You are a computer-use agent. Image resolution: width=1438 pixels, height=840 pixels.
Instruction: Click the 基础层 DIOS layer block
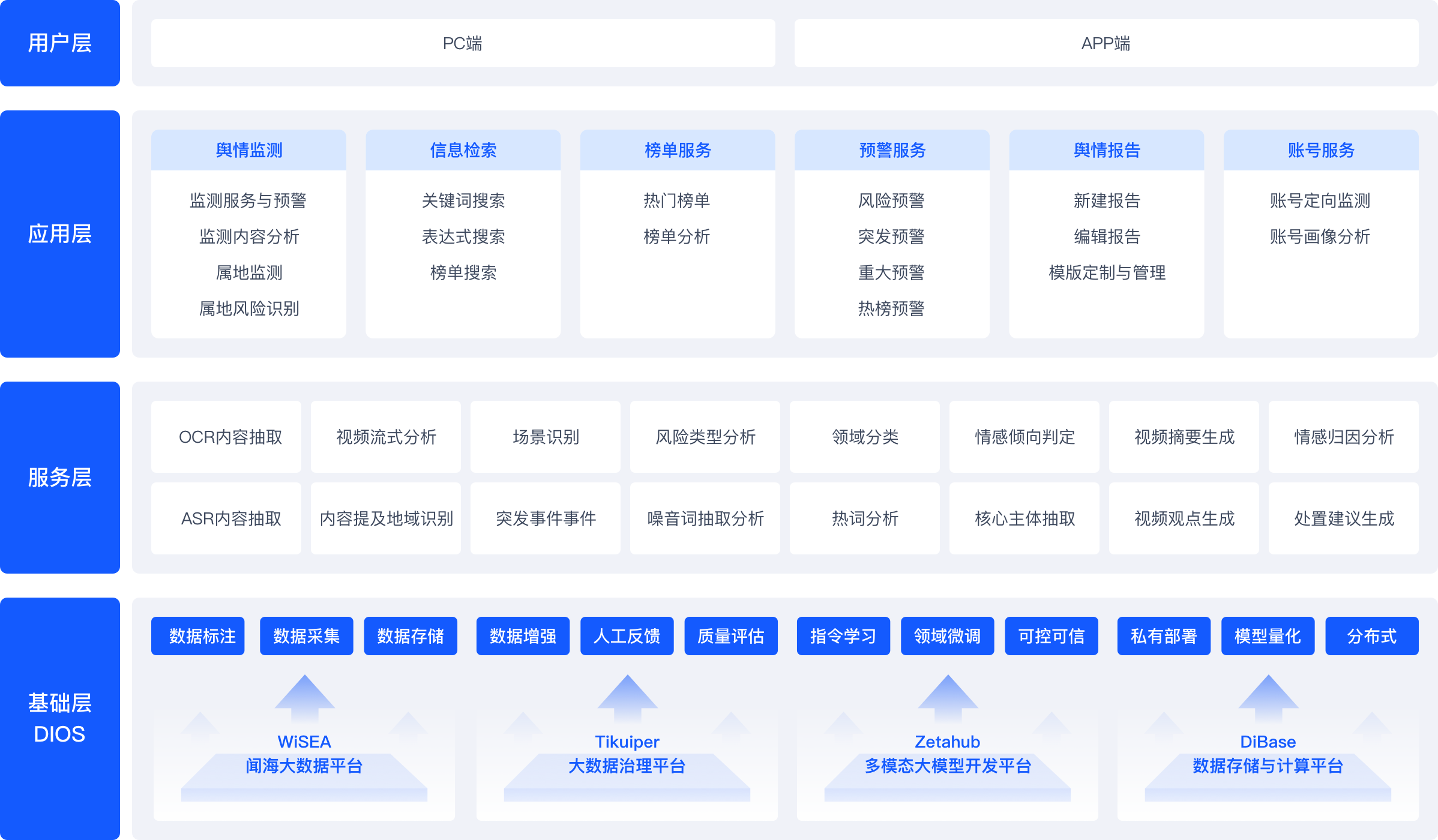pos(59,719)
